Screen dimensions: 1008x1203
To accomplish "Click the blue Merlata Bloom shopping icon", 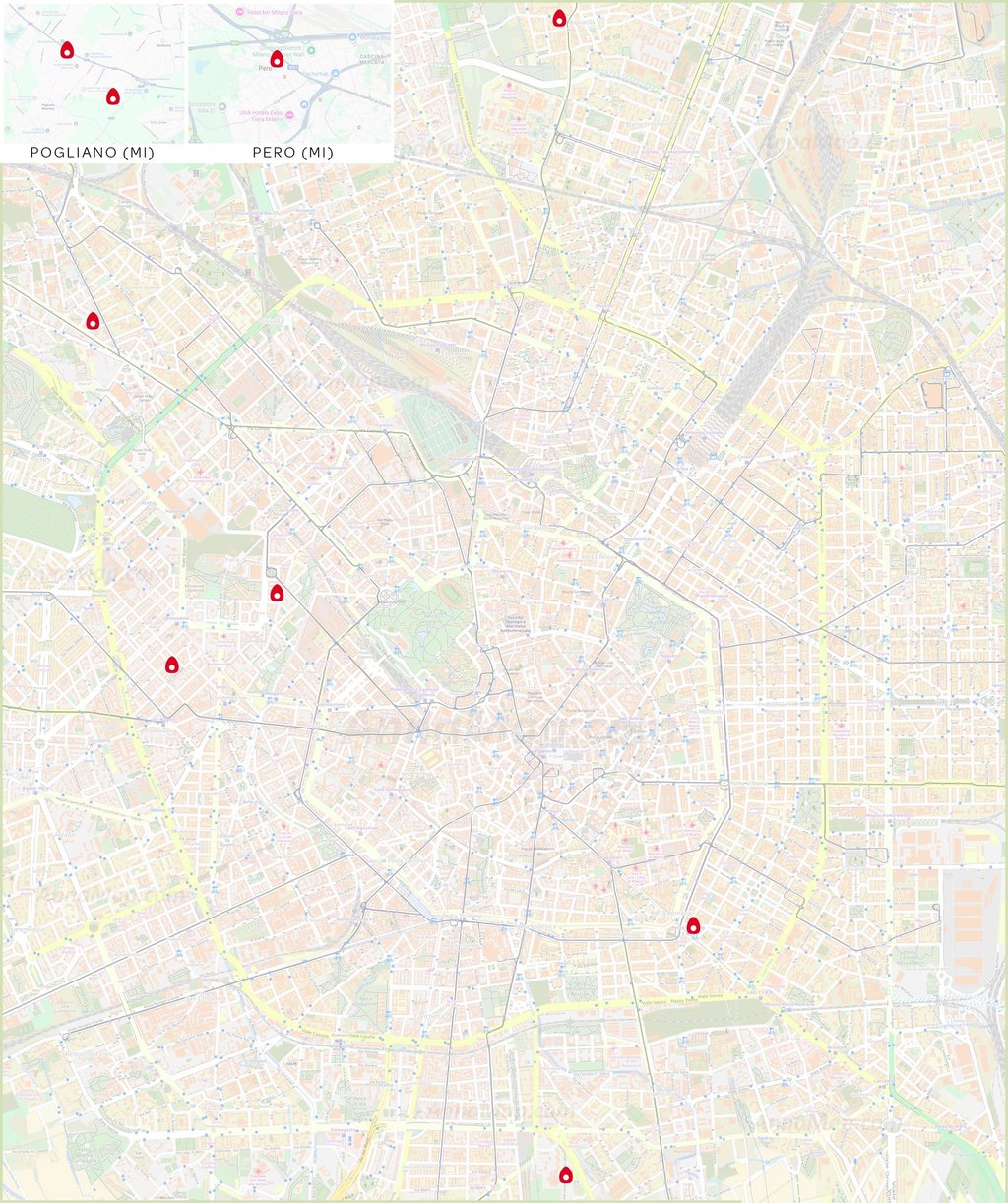I will coord(352,37).
